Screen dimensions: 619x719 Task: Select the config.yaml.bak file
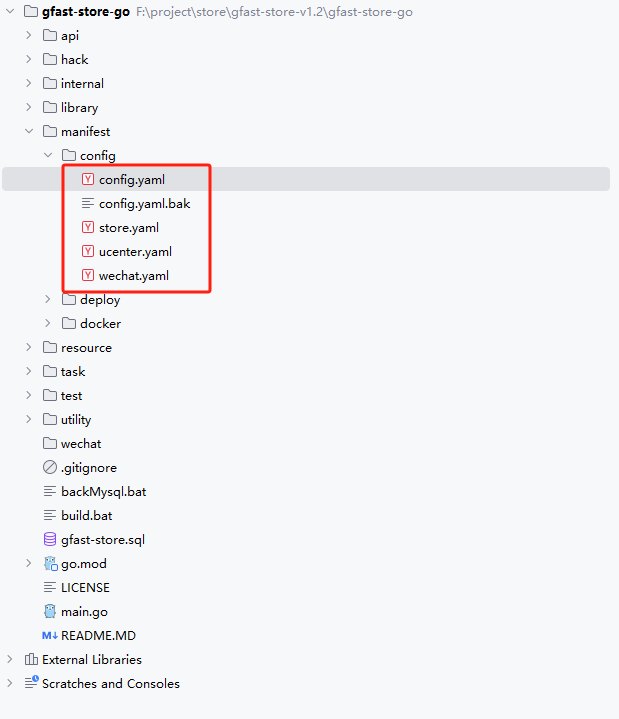144,204
